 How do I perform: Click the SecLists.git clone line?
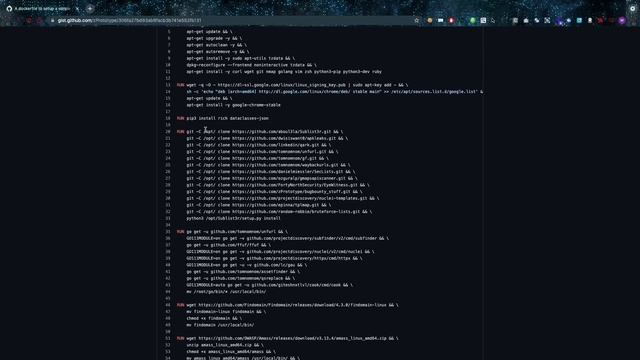[271, 172]
